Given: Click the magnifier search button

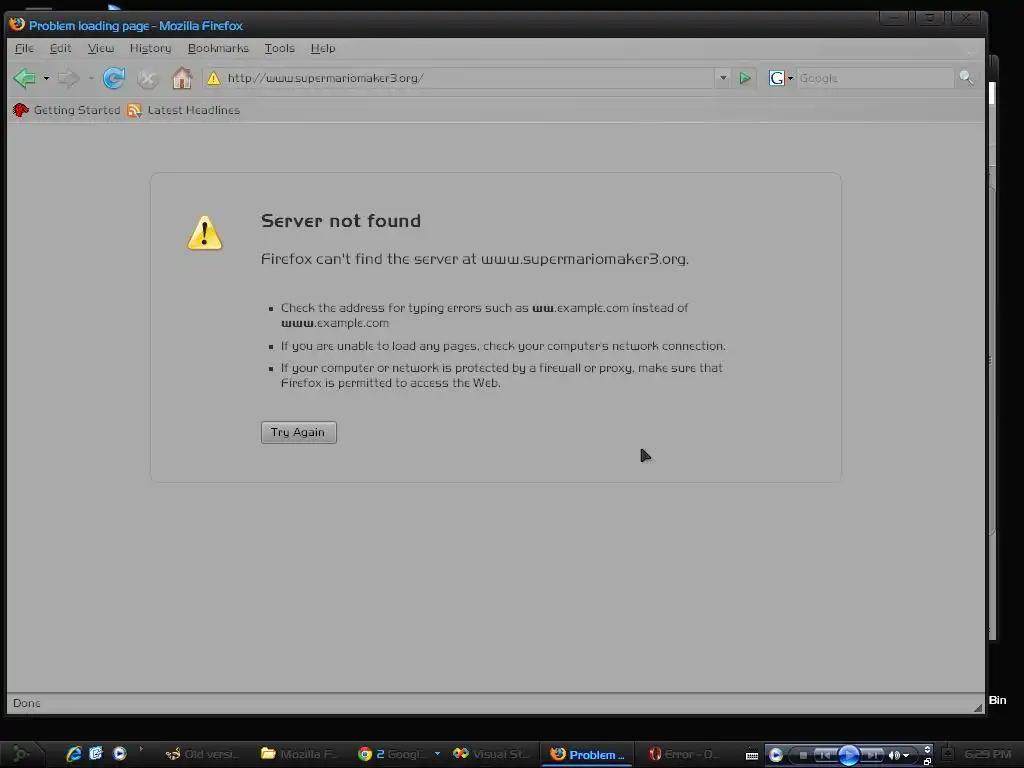Looking at the screenshot, I should tap(966, 78).
